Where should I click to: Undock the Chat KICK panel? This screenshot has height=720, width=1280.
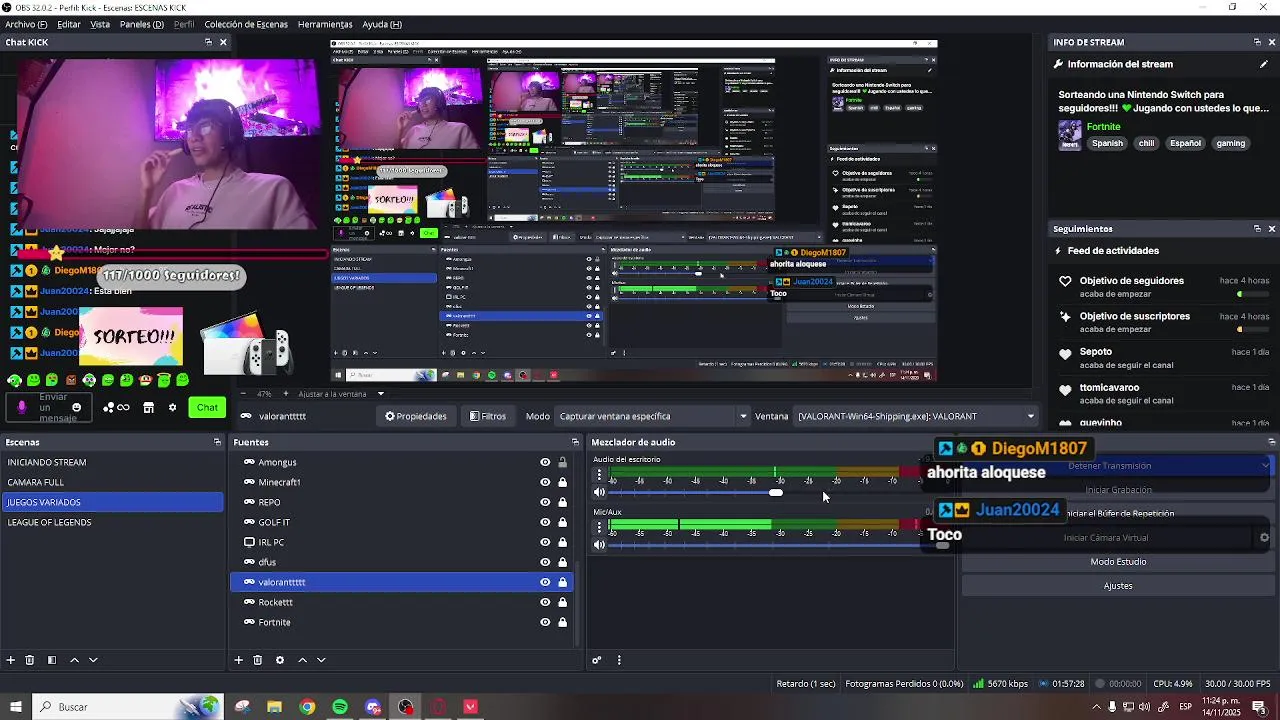coord(208,42)
